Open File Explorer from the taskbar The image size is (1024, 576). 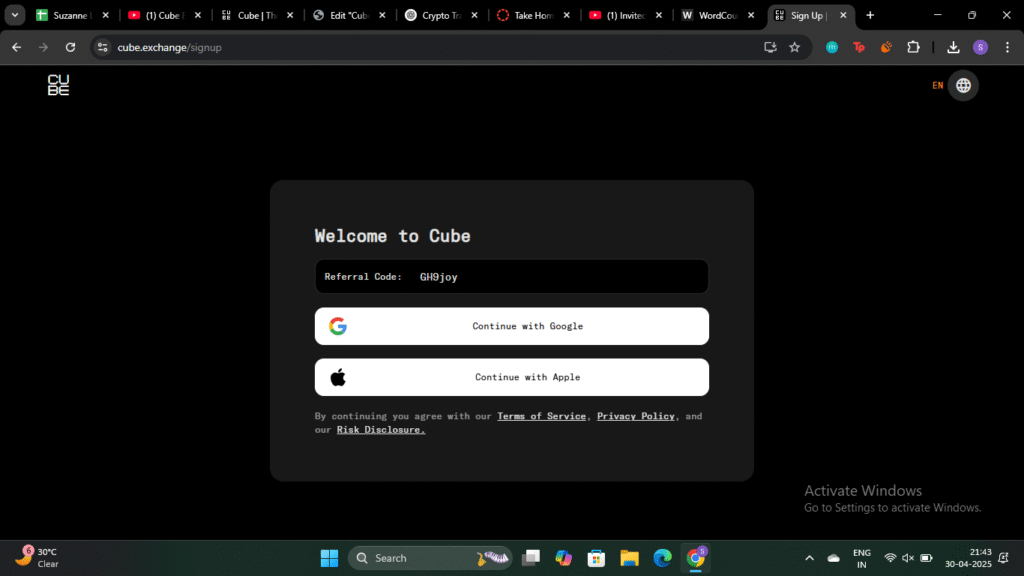pyautogui.click(x=630, y=558)
